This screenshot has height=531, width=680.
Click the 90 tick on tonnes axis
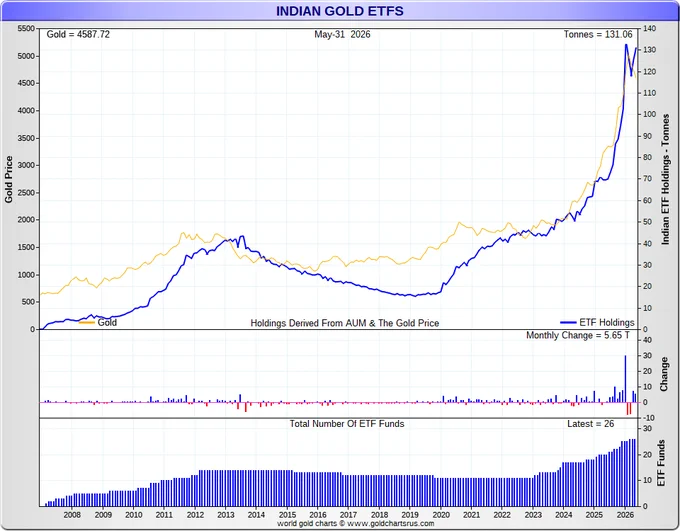(x=647, y=136)
